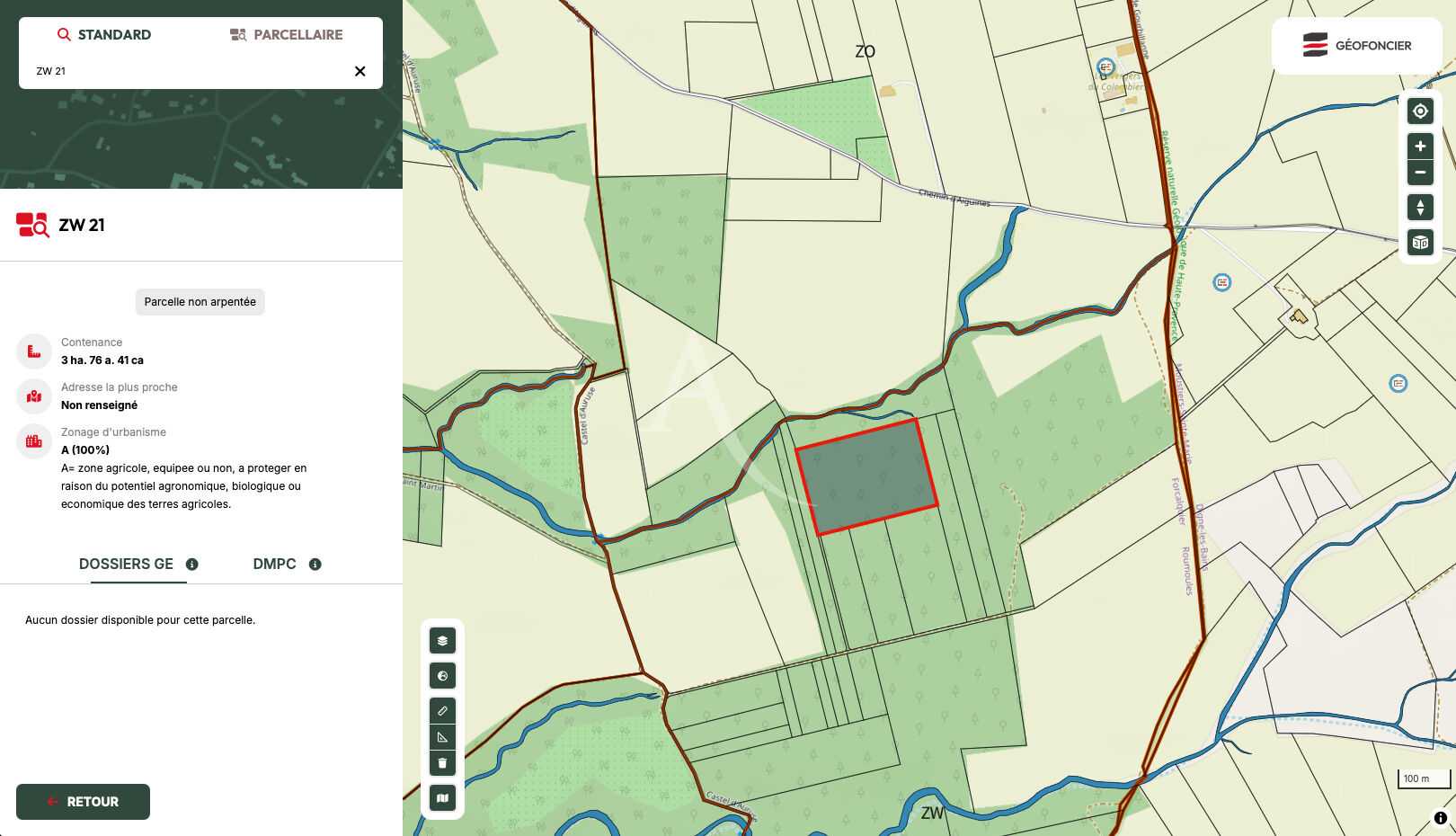This screenshot has height=836, width=1456.
Task: Toggle the 3D map view
Action: (x=1420, y=243)
